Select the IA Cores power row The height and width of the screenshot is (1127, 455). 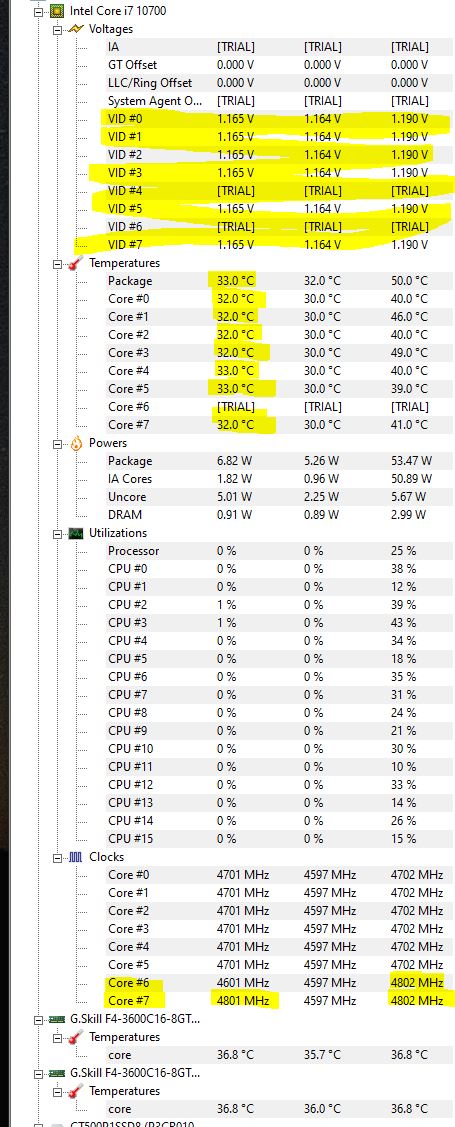point(280,479)
